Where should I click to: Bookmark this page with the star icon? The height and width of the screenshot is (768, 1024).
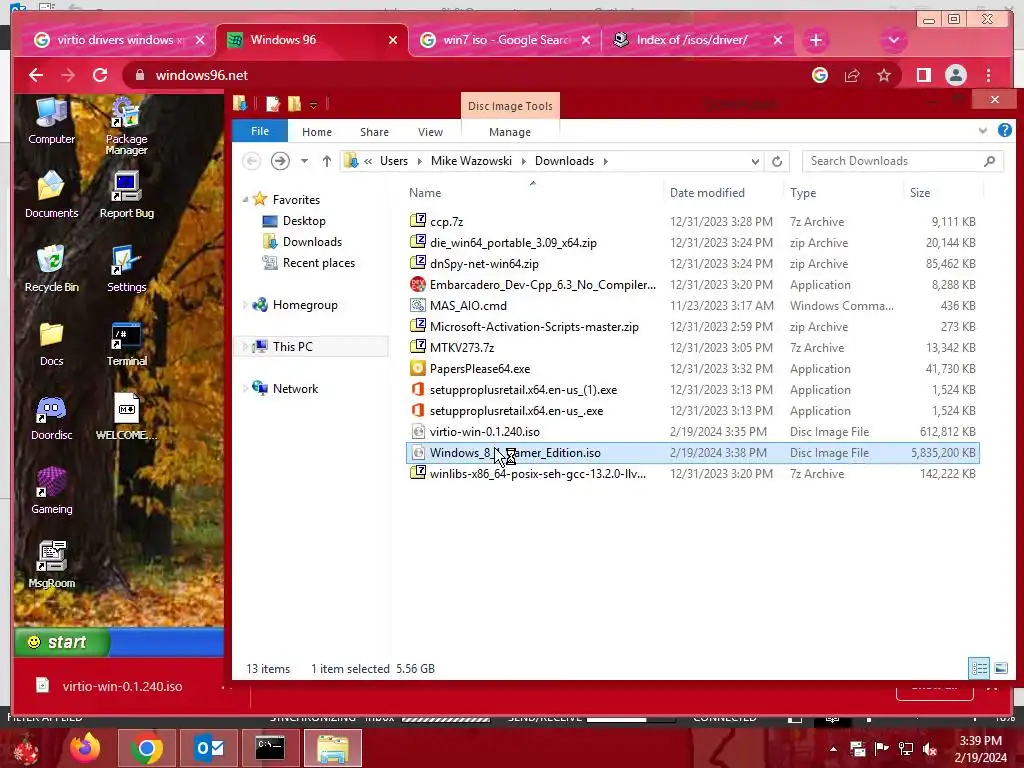coord(884,75)
